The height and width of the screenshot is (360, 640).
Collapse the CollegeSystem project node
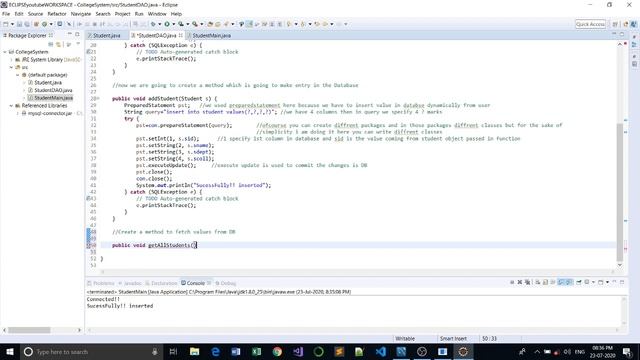tap(5, 52)
